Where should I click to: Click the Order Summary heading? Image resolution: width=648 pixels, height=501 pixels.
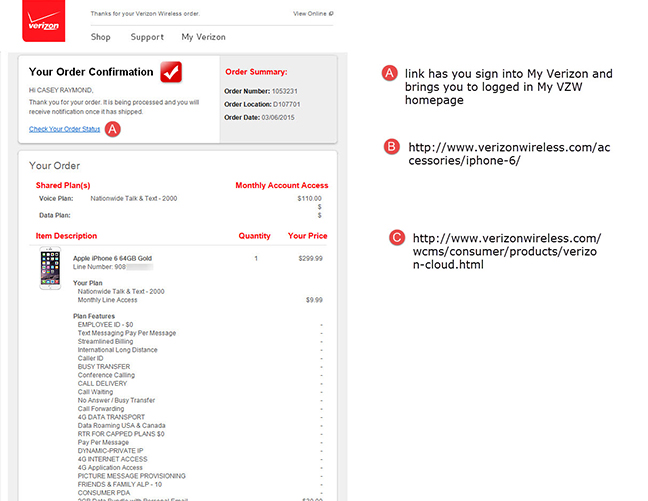(x=256, y=72)
